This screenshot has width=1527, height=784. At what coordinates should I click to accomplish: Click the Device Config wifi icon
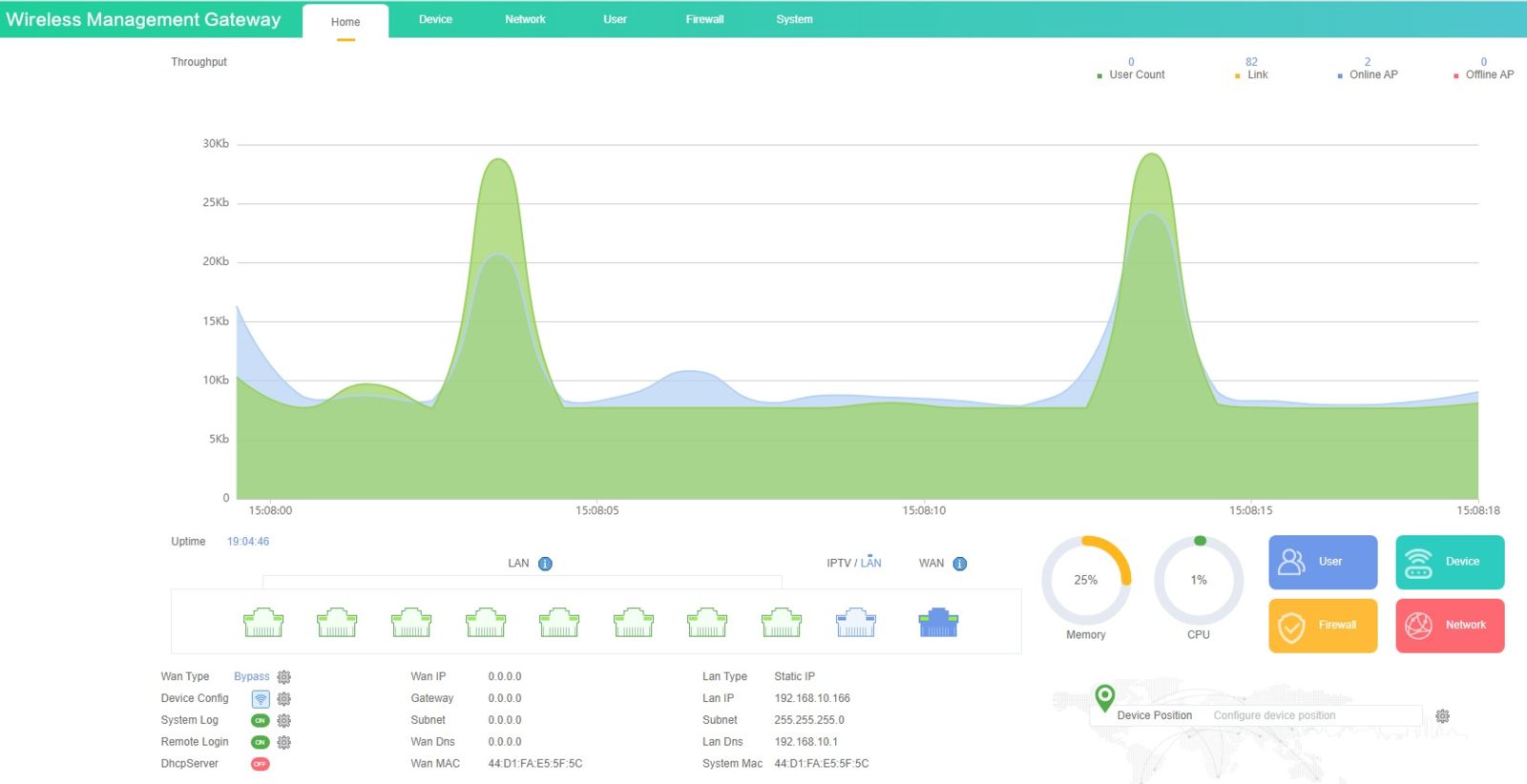tap(261, 699)
